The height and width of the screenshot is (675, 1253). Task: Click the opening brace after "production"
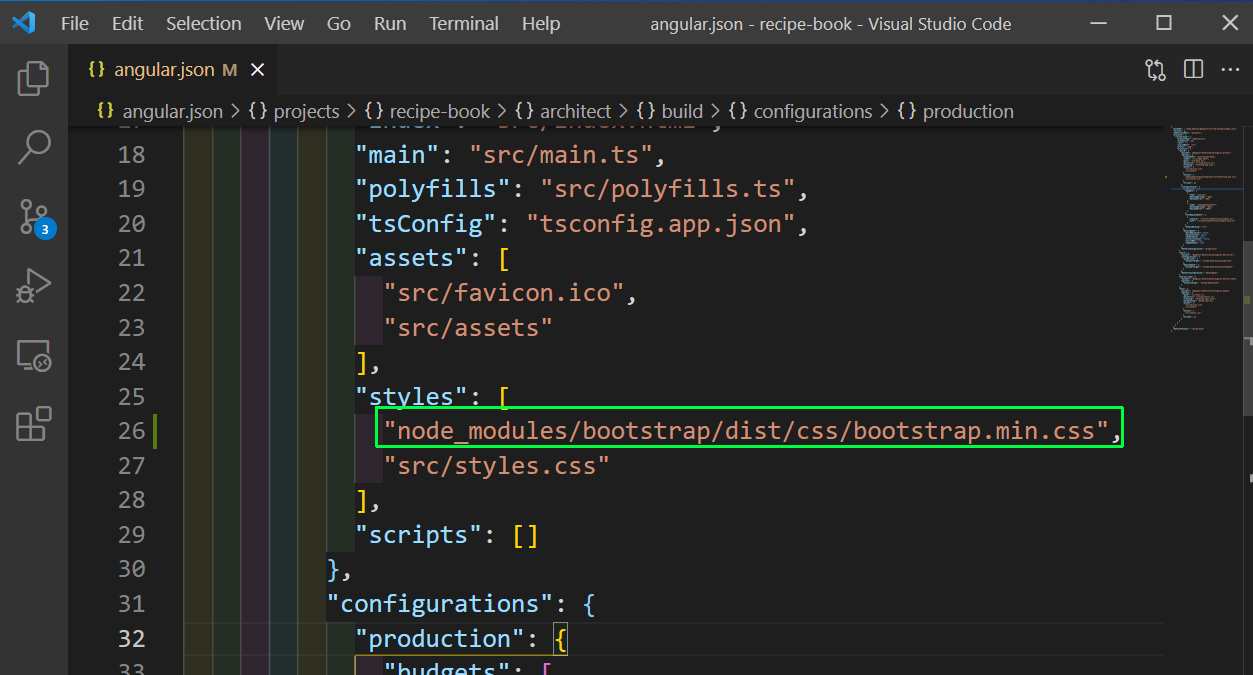(561, 638)
